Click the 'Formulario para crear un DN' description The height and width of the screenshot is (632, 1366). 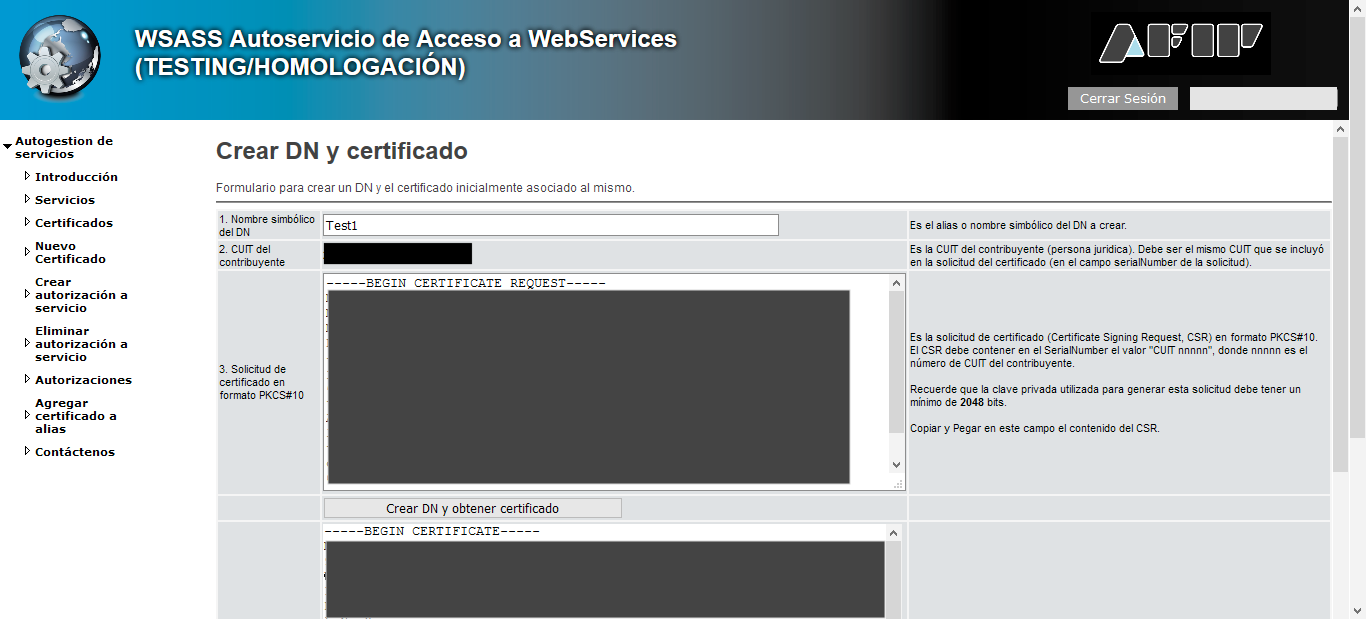pyautogui.click(x=425, y=188)
